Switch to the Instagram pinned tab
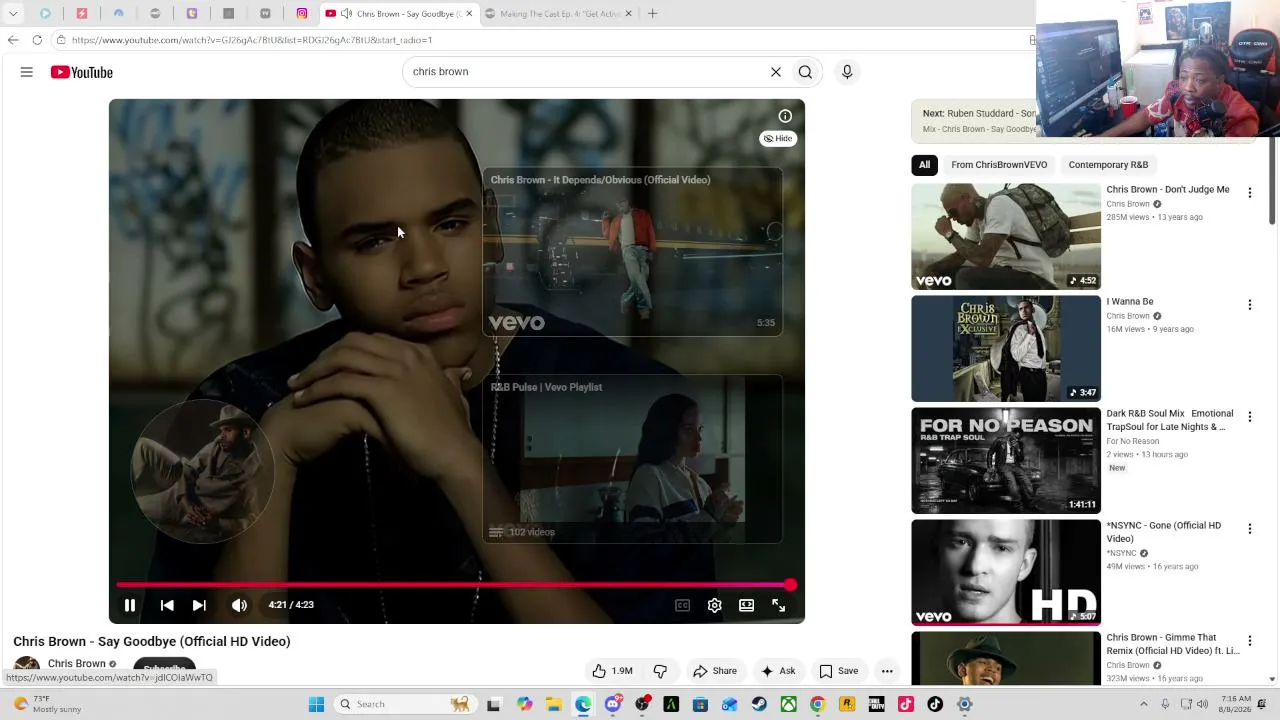 [x=302, y=14]
